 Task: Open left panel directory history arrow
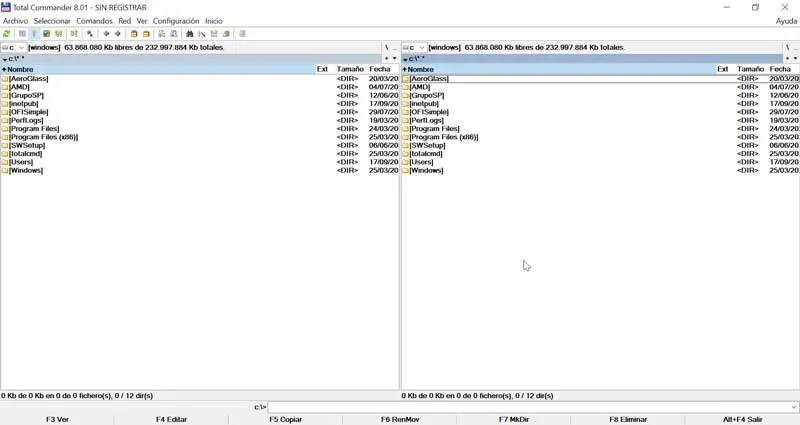394,59
